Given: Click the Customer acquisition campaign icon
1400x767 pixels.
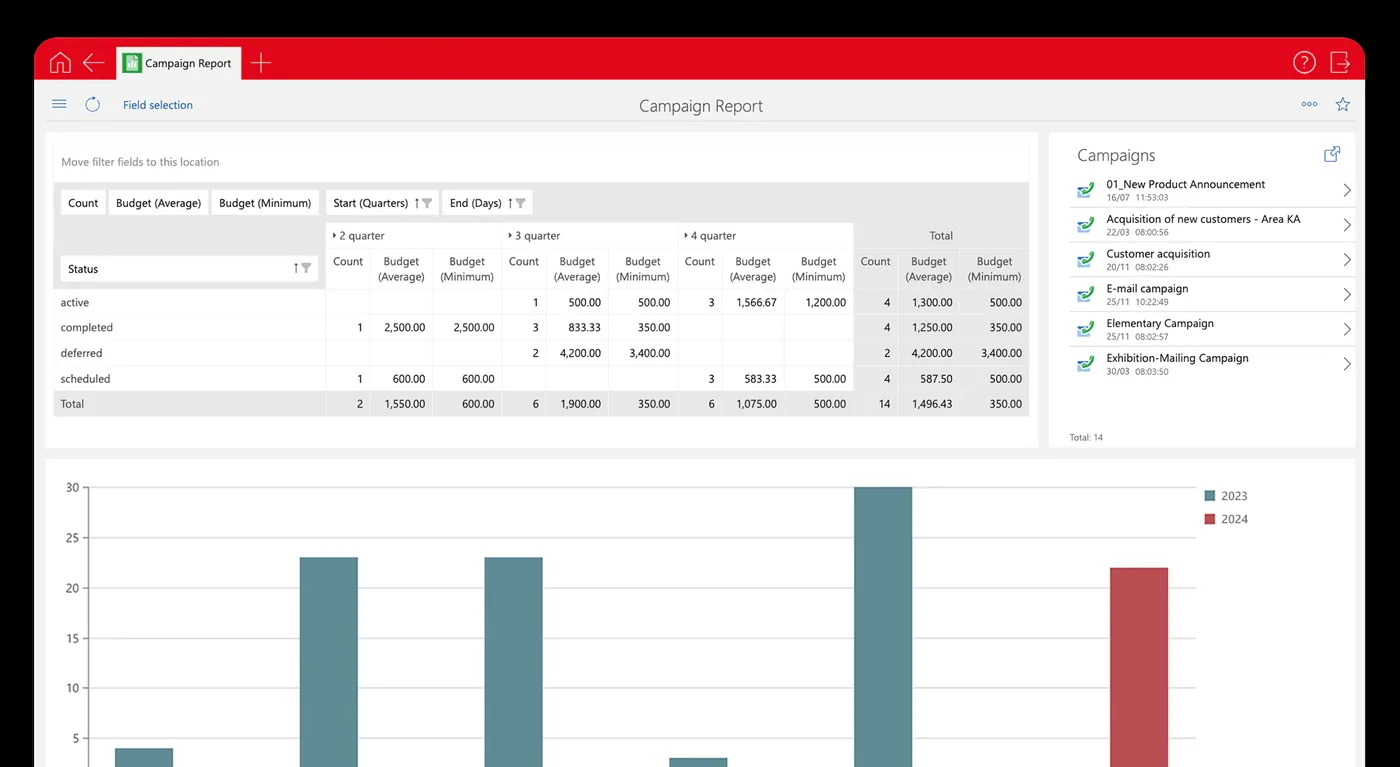Looking at the screenshot, I should point(1085,260).
